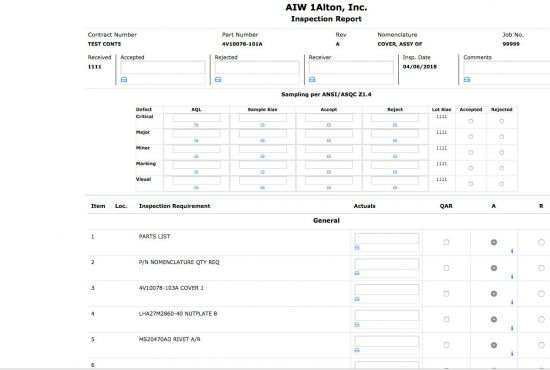This screenshot has width=550, height=370.
Task: Click the save icon under Critical Reject field
Action: (395, 125)
